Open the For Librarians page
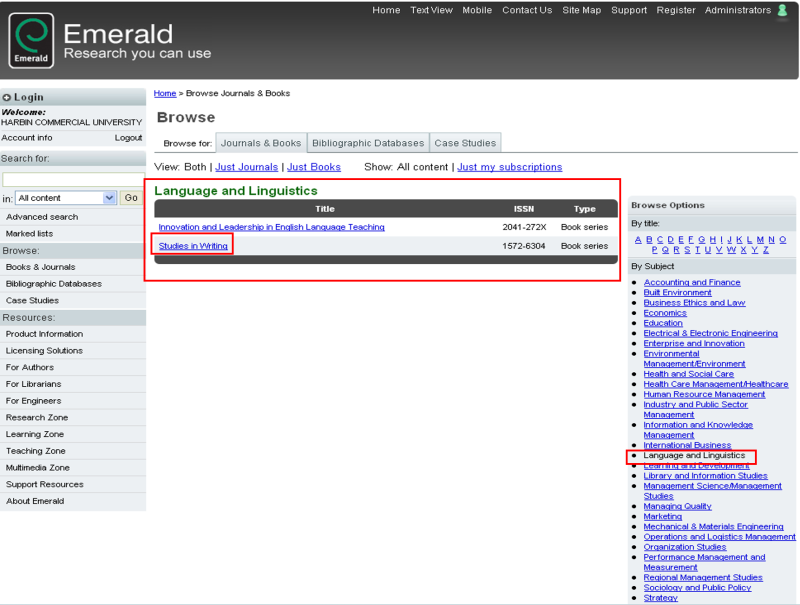Viewport: 800px width, 605px height. pyautogui.click(x=33, y=384)
